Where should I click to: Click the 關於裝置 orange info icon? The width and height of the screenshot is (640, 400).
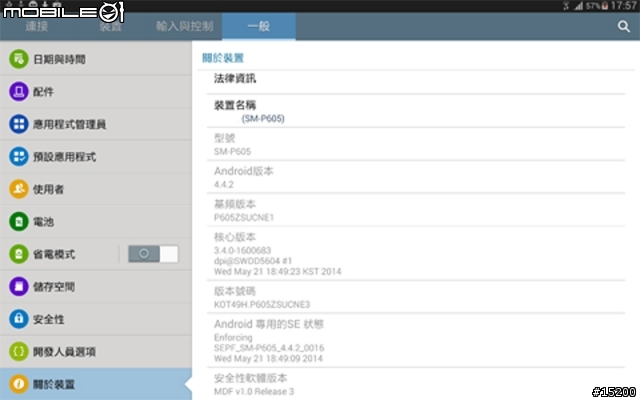[19, 384]
